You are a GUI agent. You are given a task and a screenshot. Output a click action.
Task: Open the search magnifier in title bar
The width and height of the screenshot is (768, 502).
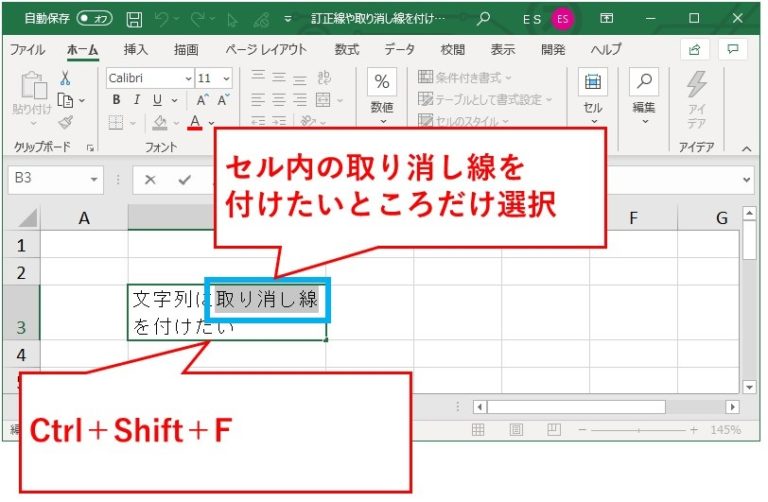coord(483,18)
